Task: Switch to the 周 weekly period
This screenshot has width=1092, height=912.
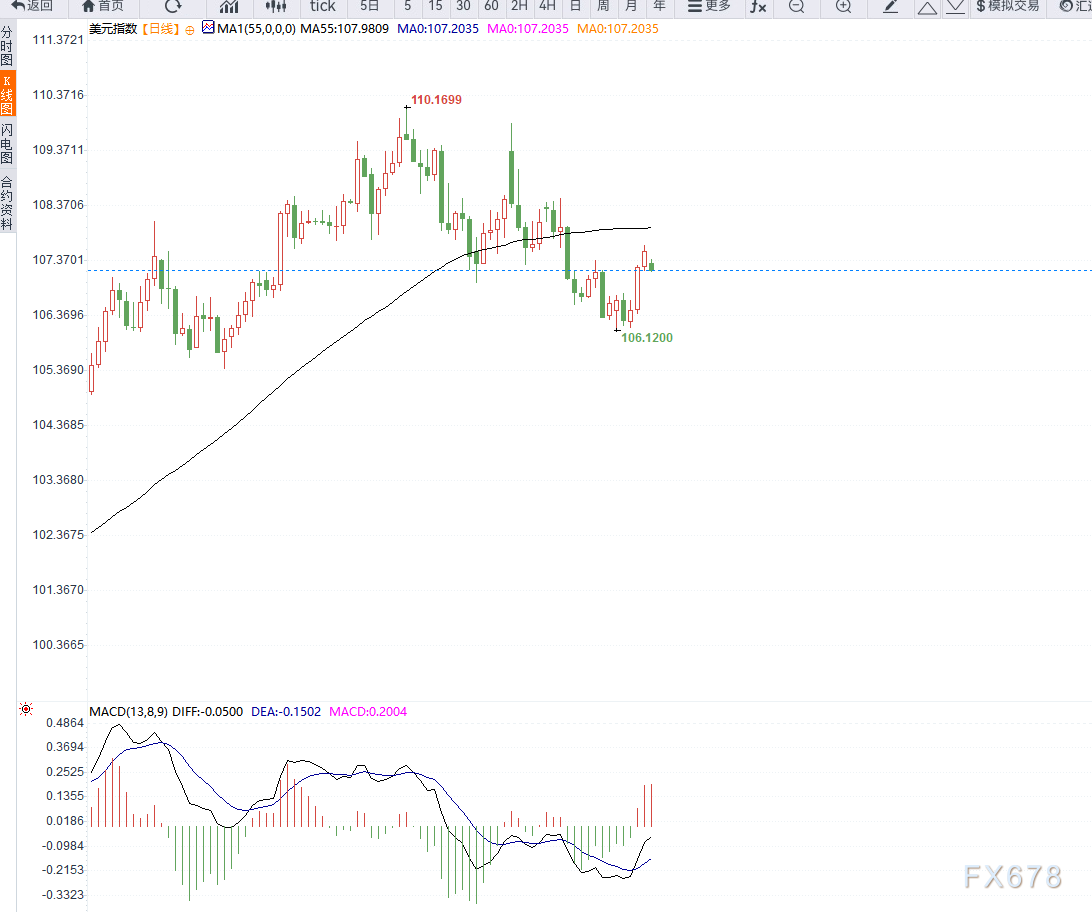Action: pos(603,6)
